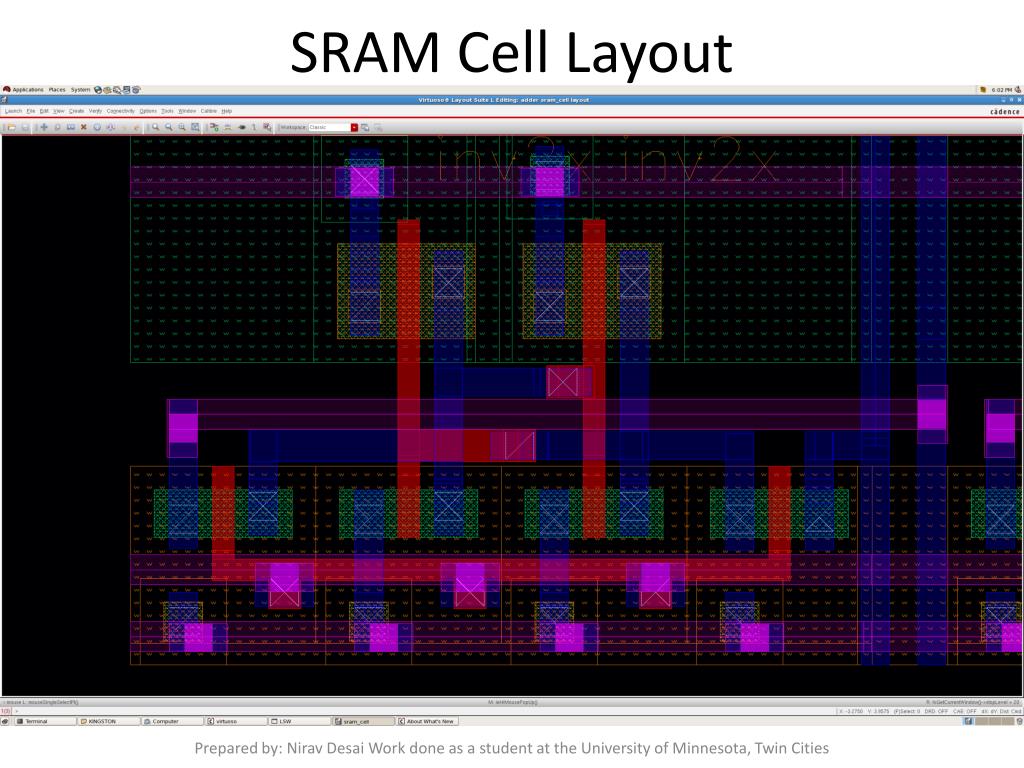The width and height of the screenshot is (1024, 768).
Task: Open the Verify menu
Action: tap(95, 111)
